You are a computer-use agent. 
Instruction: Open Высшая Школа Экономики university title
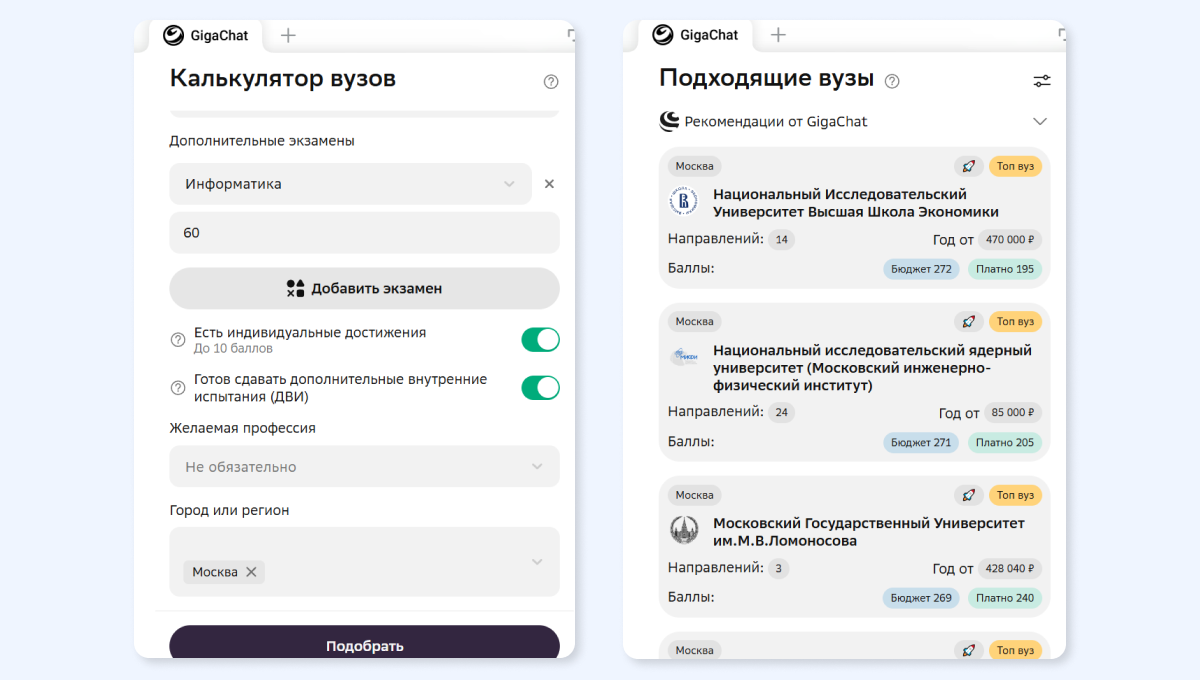[x=856, y=203]
